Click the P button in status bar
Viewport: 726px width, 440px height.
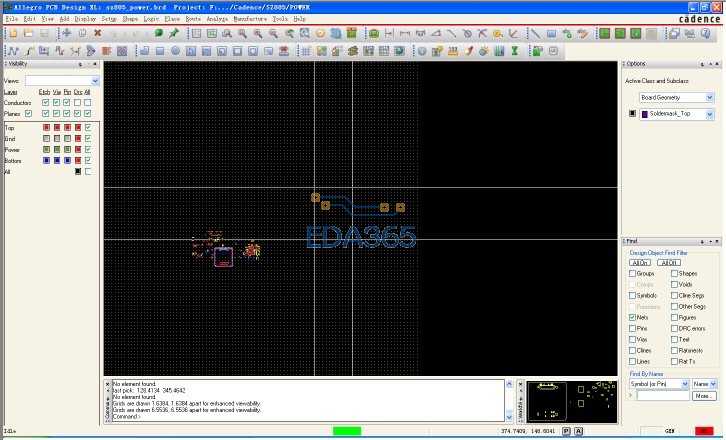tap(566, 431)
